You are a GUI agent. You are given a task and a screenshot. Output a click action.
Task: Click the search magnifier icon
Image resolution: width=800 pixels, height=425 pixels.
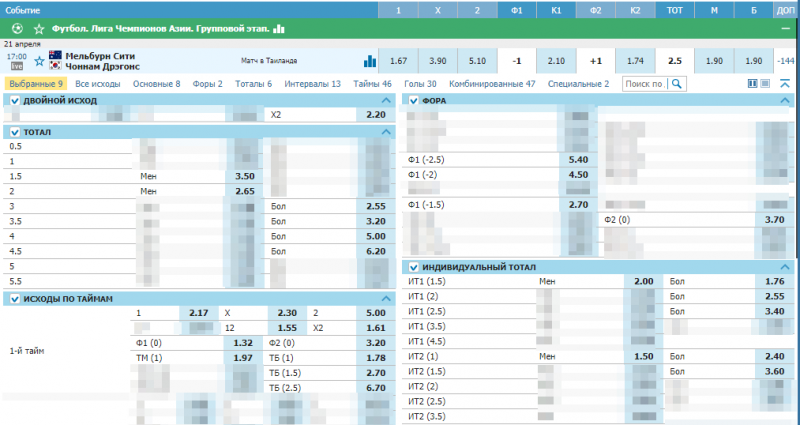click(675, 84)
